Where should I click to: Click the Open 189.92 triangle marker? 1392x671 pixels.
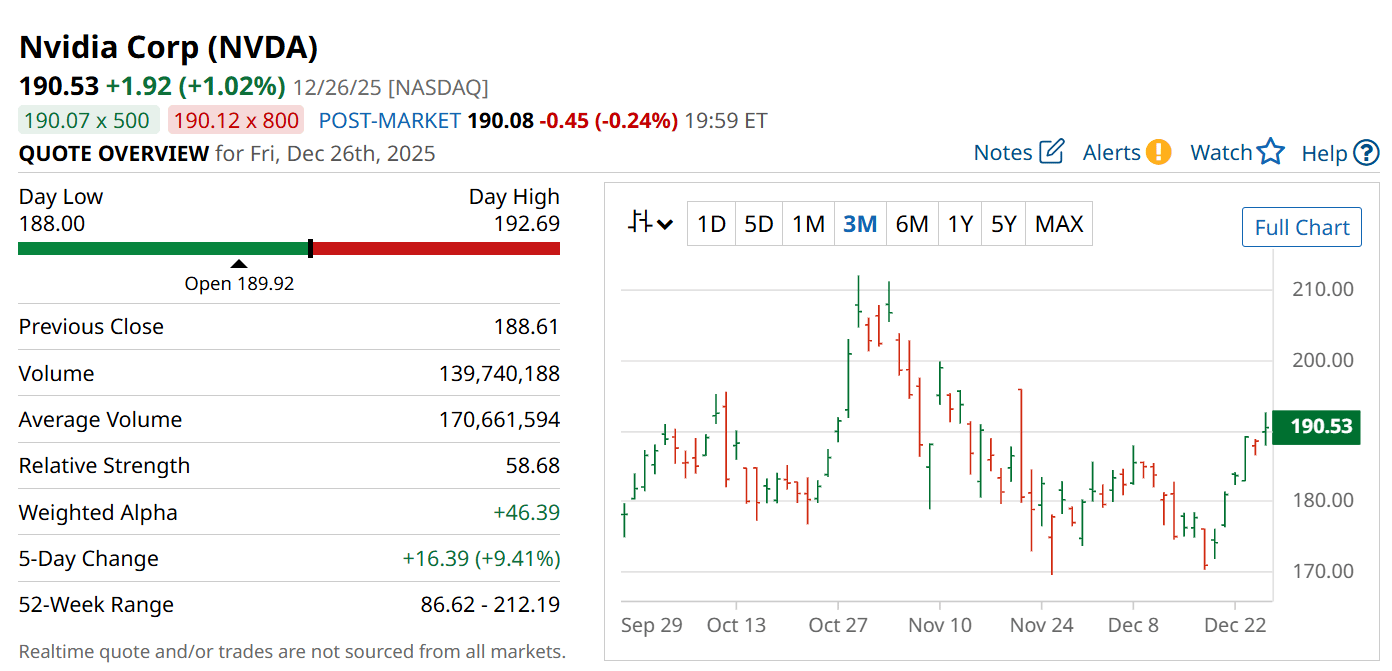pos(238,264)
